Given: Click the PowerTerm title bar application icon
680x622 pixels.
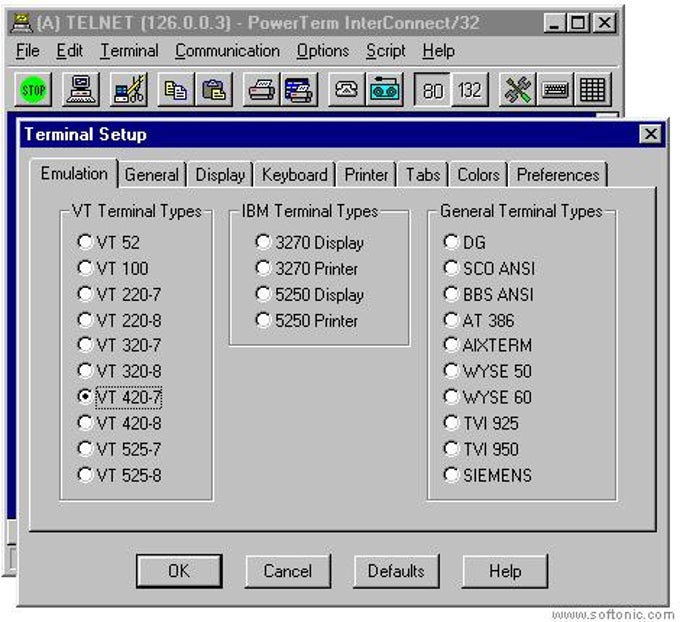Looking at the screenshot, I should click(21, 23).
